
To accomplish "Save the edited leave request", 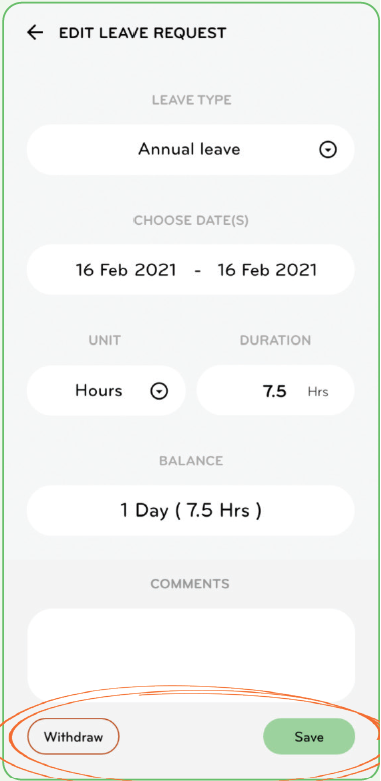I will (309, 737).
